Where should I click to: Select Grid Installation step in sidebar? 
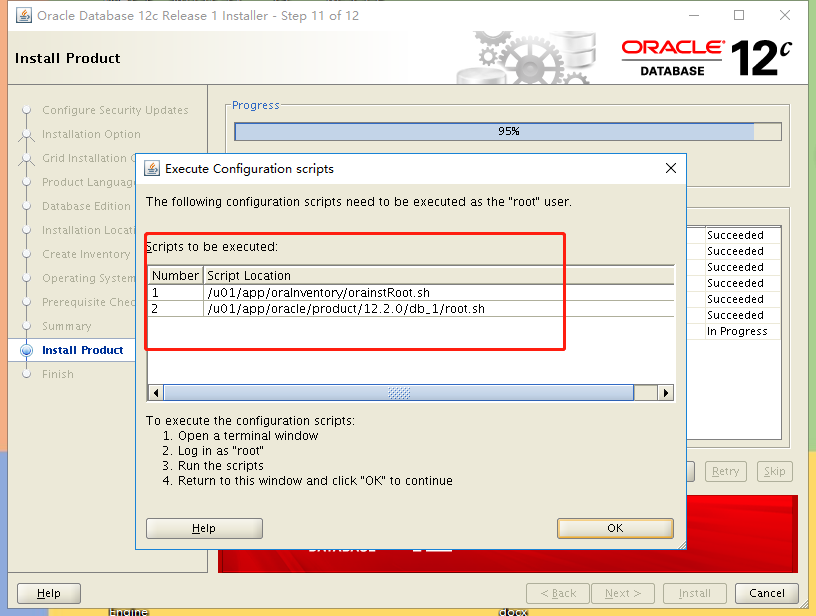click(88, 158)
